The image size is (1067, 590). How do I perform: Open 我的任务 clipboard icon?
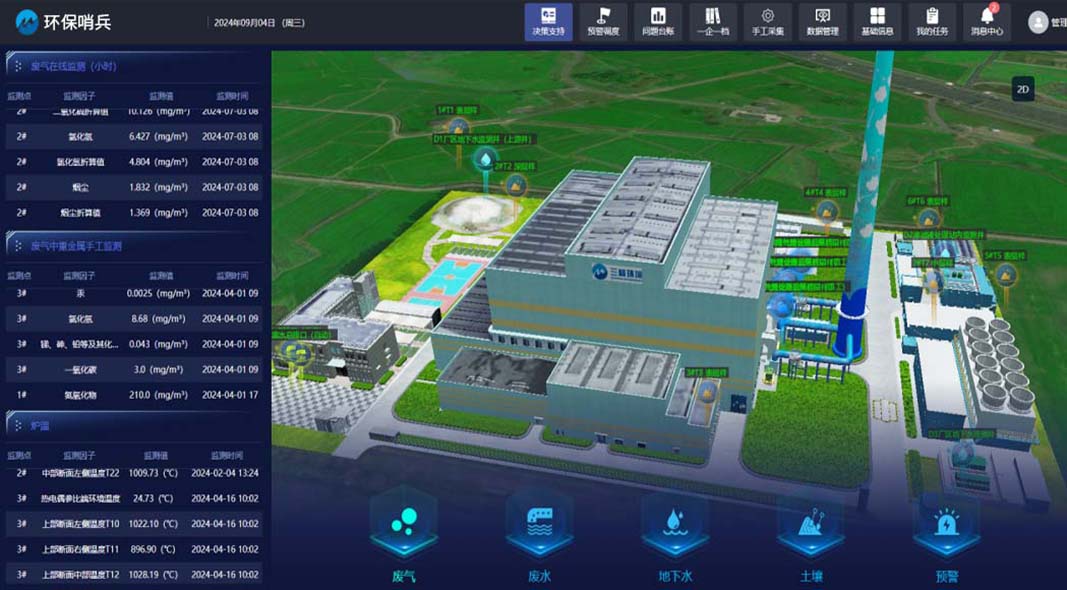pyautogui.click(x=932, y=22)
